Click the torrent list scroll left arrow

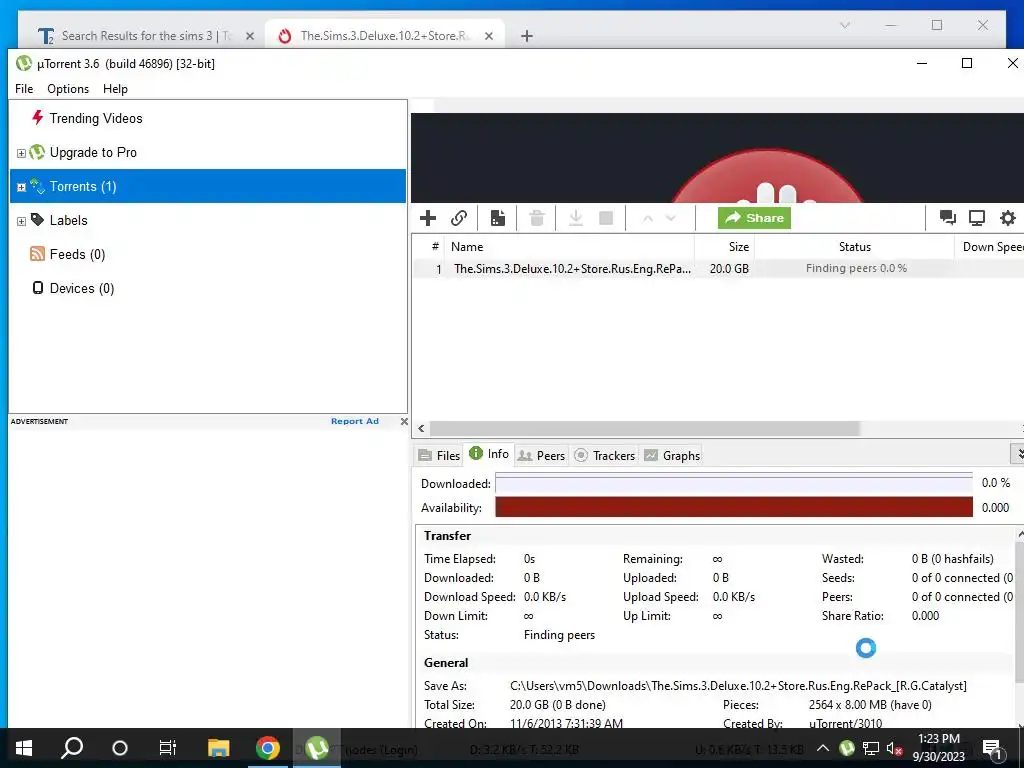click(x=421, y=428)
